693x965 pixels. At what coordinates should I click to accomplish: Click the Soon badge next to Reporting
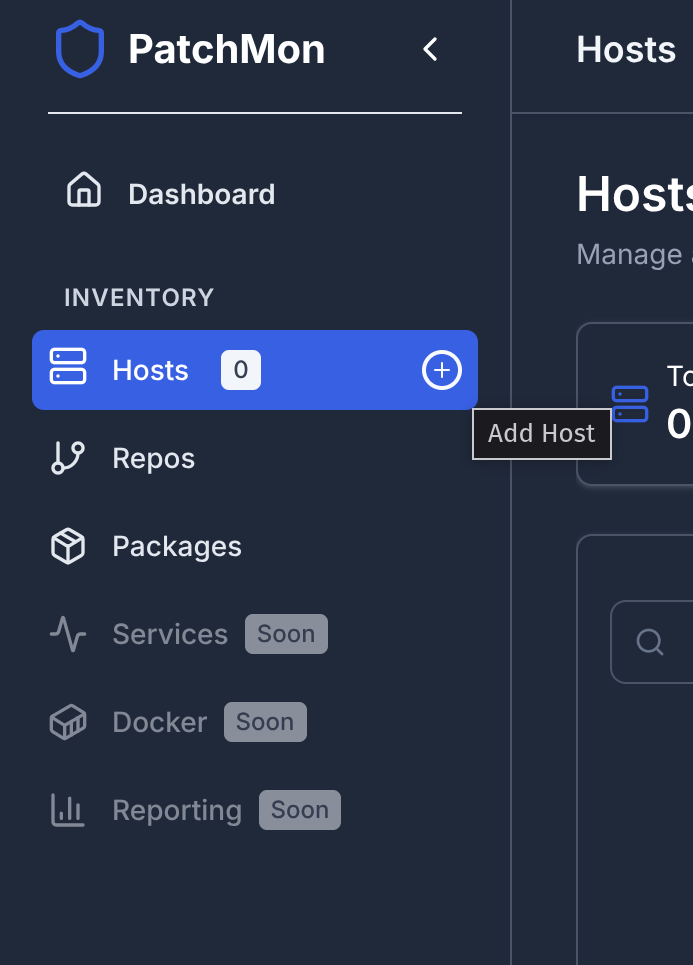[x=300, y=810]
